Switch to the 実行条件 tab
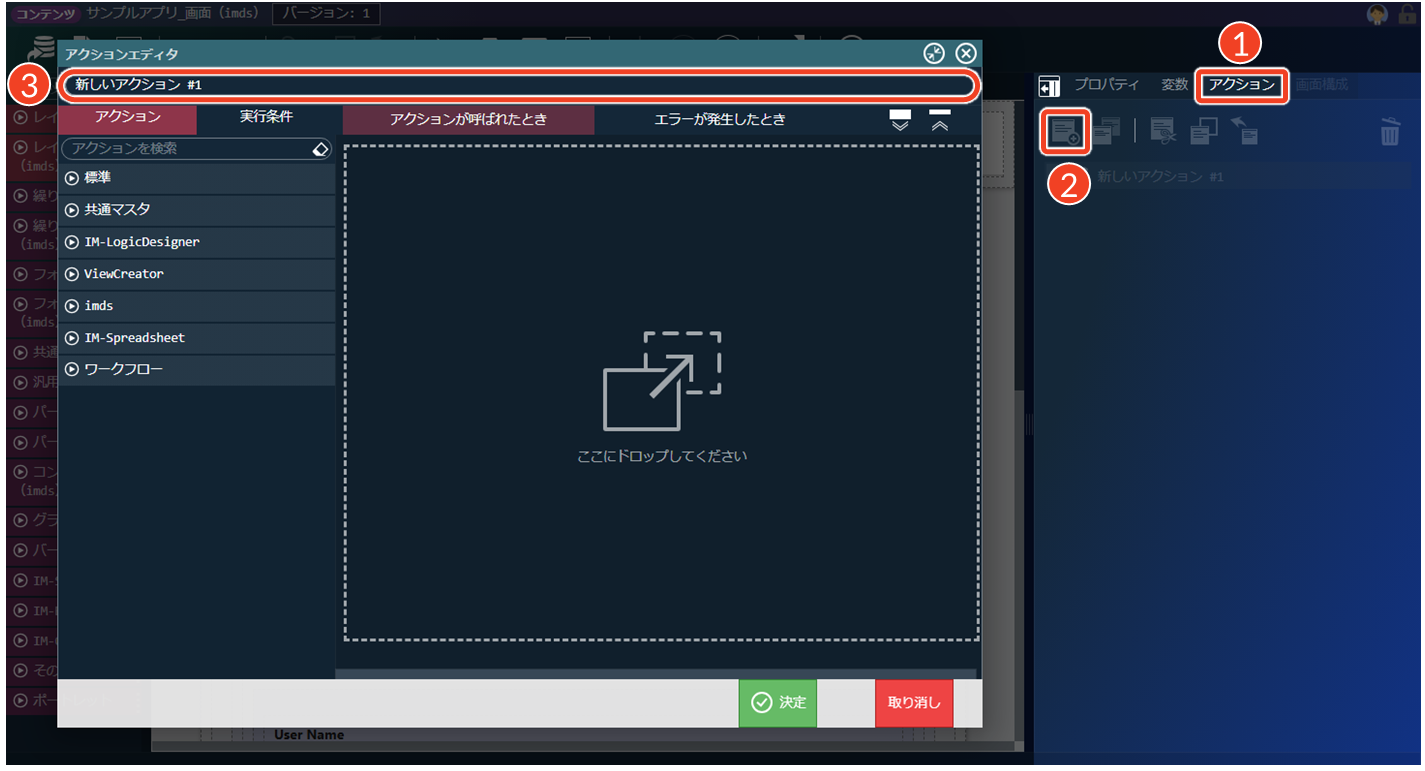 (266, 117)
